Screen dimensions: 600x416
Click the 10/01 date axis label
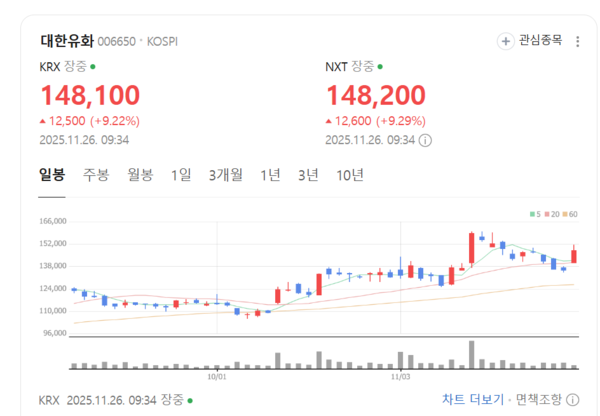[217, 377]
